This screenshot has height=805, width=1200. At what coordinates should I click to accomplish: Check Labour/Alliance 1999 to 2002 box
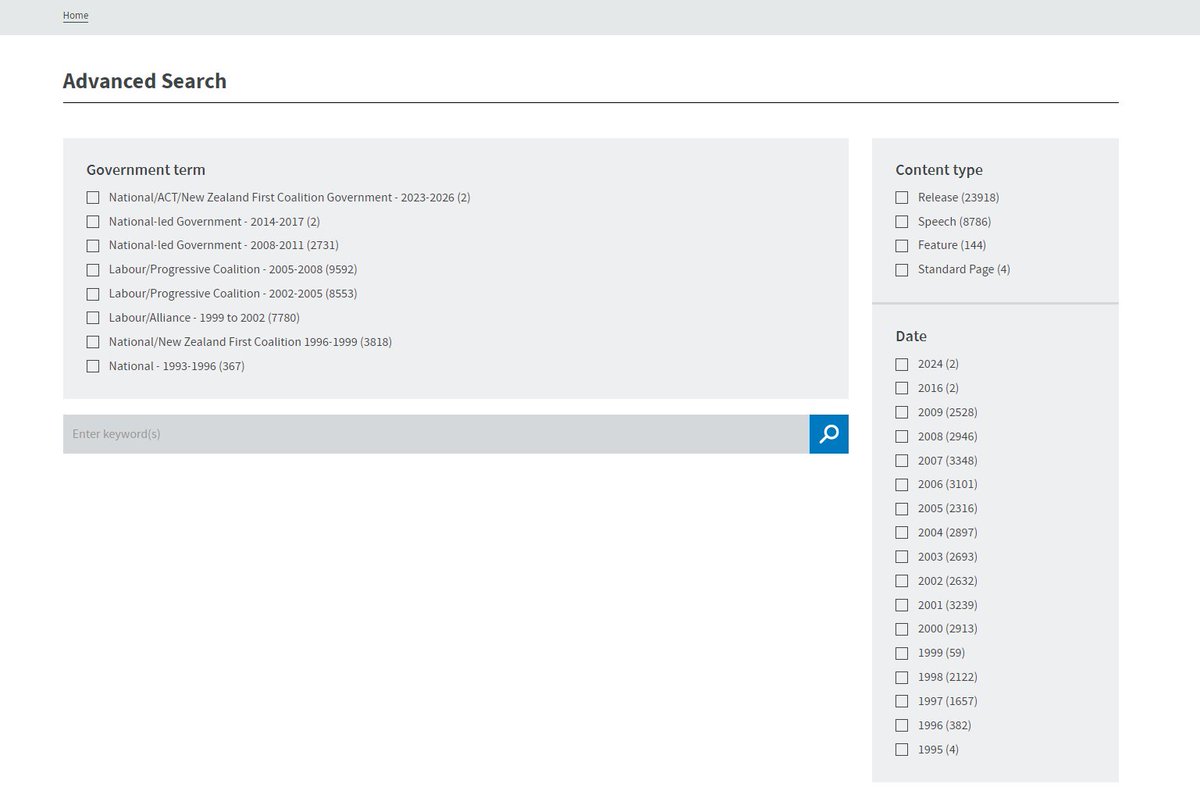[93, 318]
